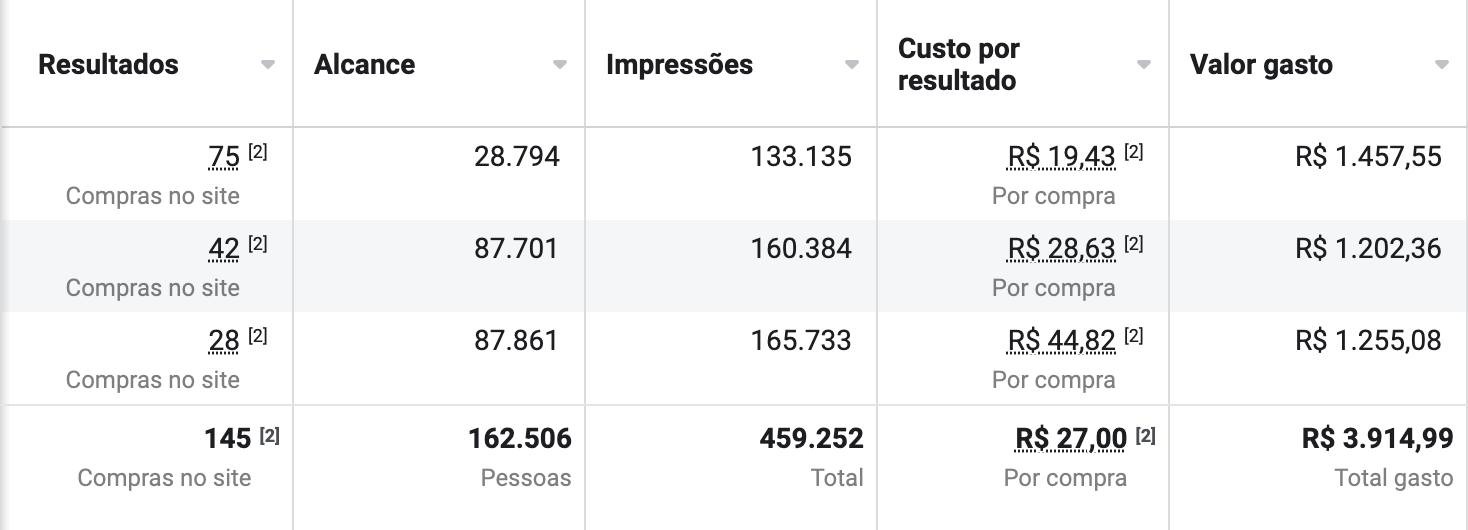Sort by the Alcance column header
The width and height of the screenshot is (1468, 530).
[364, 65]
